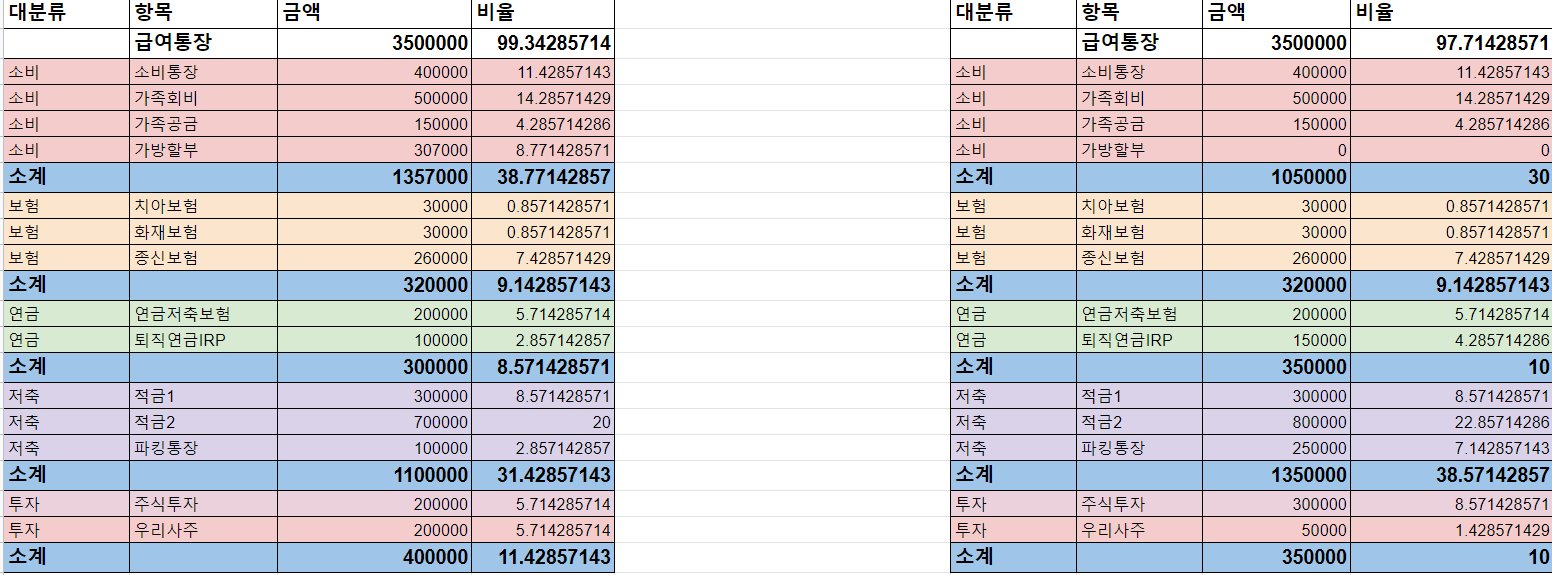Screen dimensions: 1552x575
Task: Select 급여통장 cell in right table
Action: click(1139, 44)
